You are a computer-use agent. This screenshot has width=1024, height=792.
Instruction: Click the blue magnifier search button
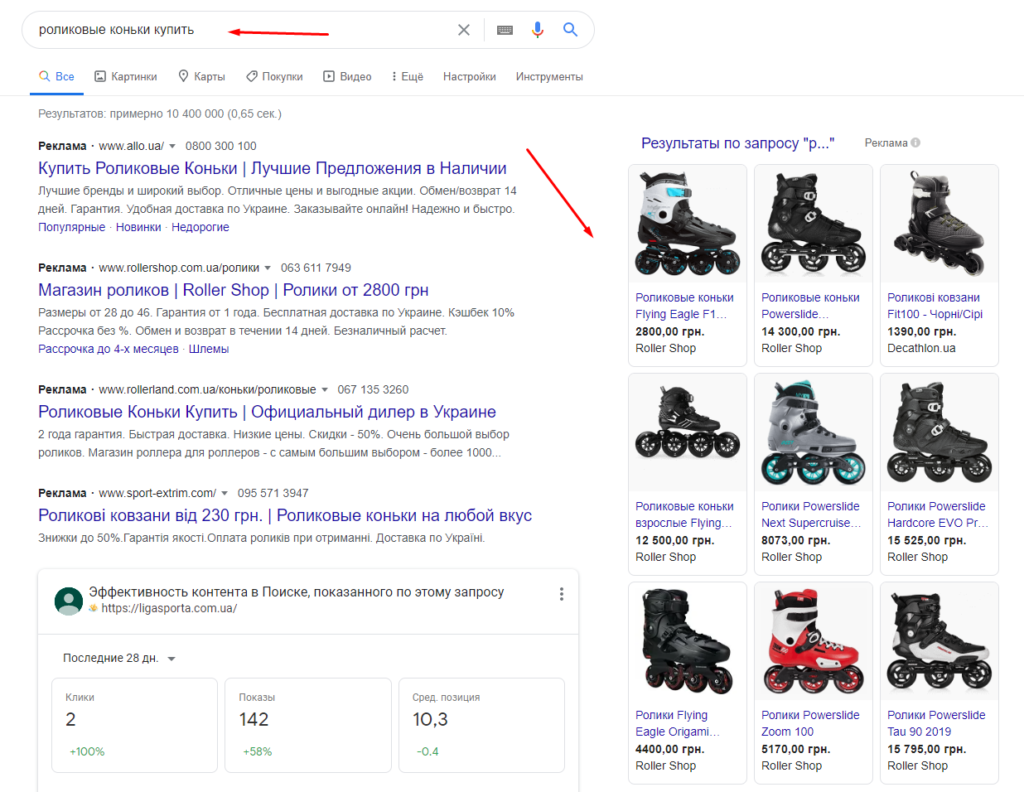(570, 30)
